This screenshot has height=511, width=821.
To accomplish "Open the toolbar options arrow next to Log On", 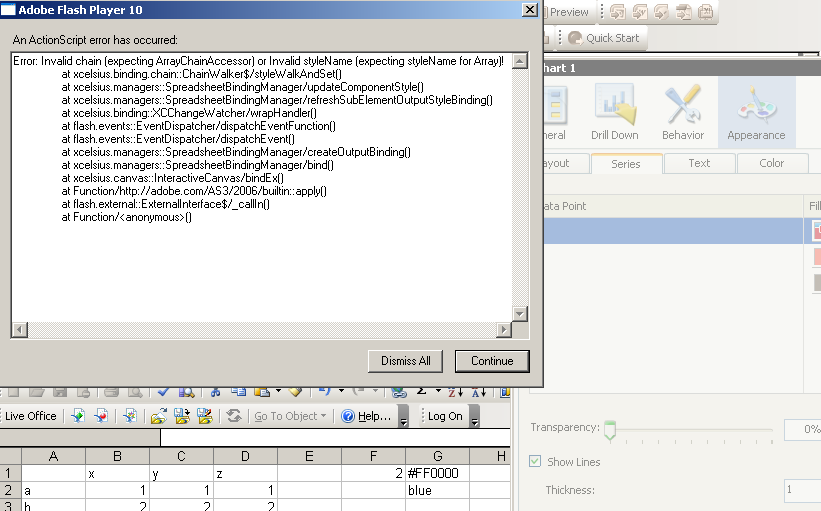I will click(x=474, y=417).
